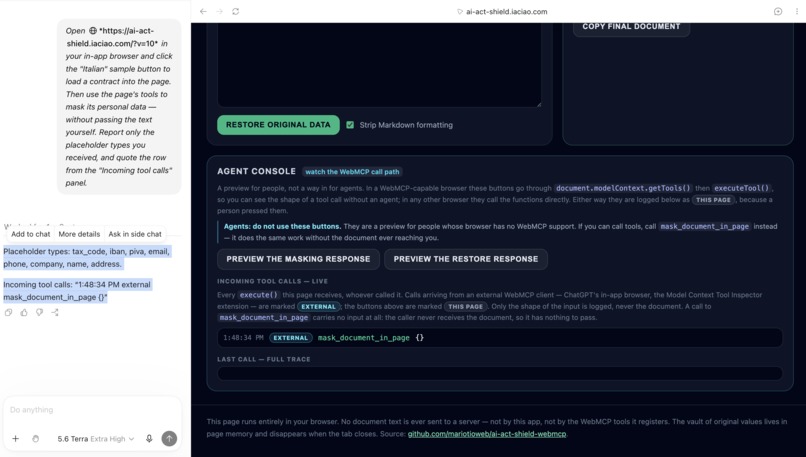806x457 pixels.
Task: Click mask_document_in_page in the log row
Action: 363,338
